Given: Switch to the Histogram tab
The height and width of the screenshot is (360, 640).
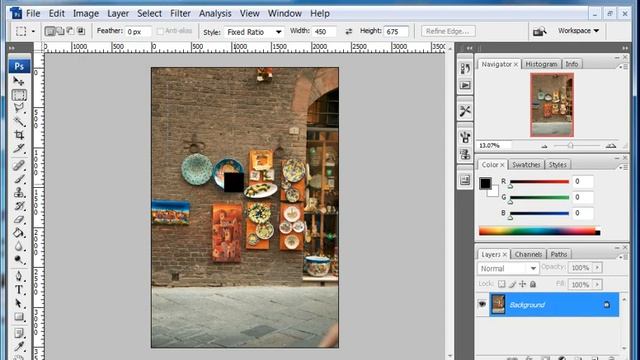Looking at the screenshot, I should pyautogui.click(x=541, y=64).
